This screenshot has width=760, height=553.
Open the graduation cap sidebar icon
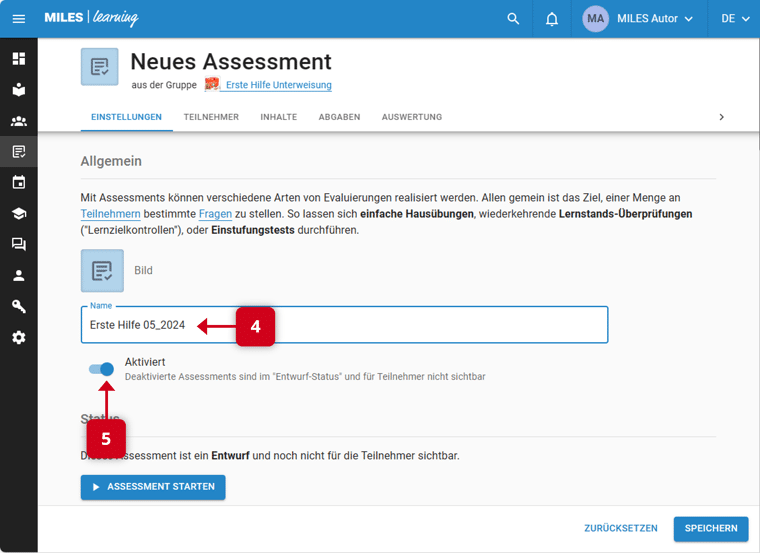19,214
